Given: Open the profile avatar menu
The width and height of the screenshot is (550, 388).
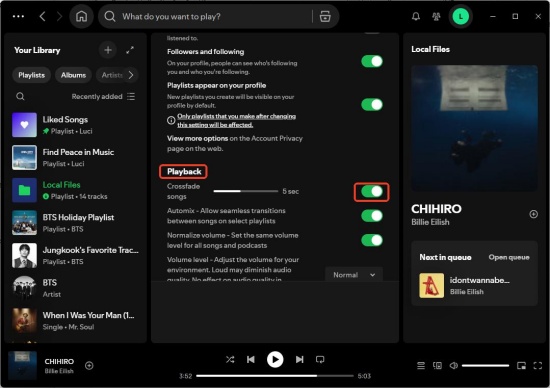Looking at the screenshot, I should [x=461, y=16].
